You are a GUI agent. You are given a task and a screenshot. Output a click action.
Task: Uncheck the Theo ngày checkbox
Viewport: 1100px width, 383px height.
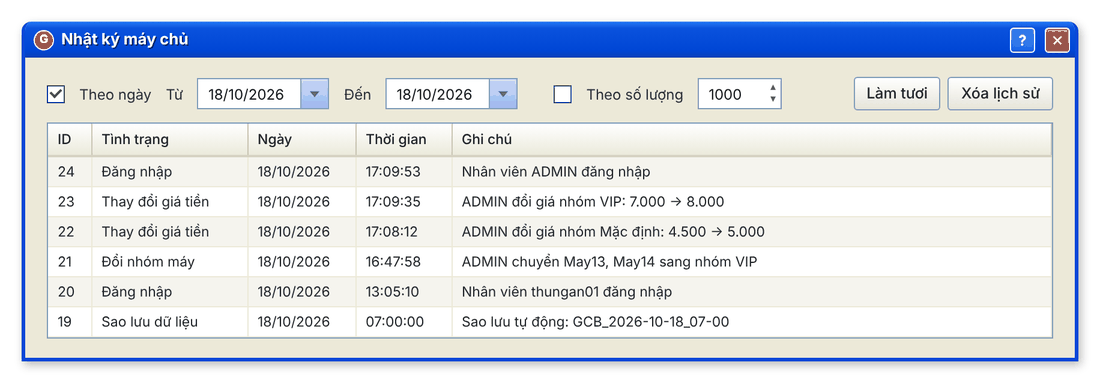[x=56, y=94]
